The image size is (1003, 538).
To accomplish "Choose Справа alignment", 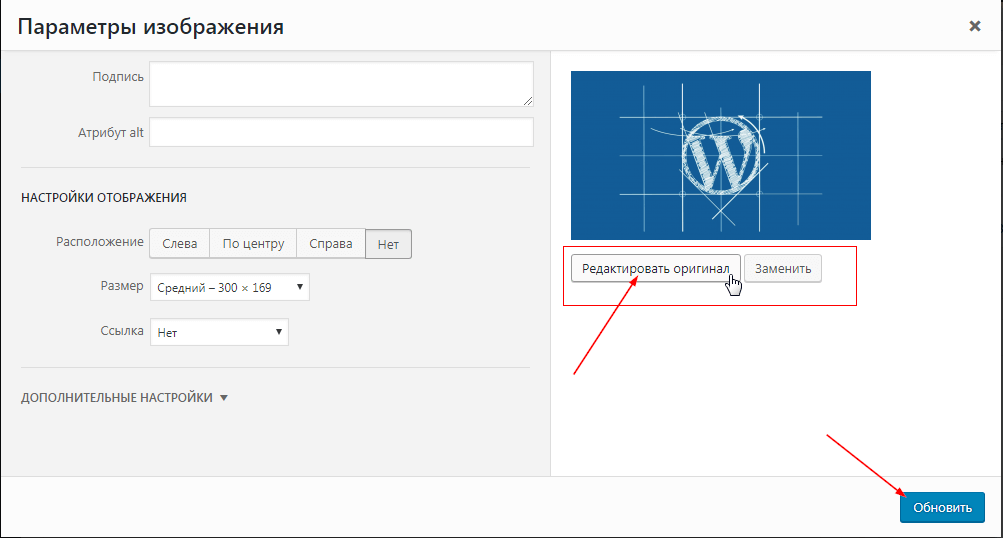I will (331, 244).
